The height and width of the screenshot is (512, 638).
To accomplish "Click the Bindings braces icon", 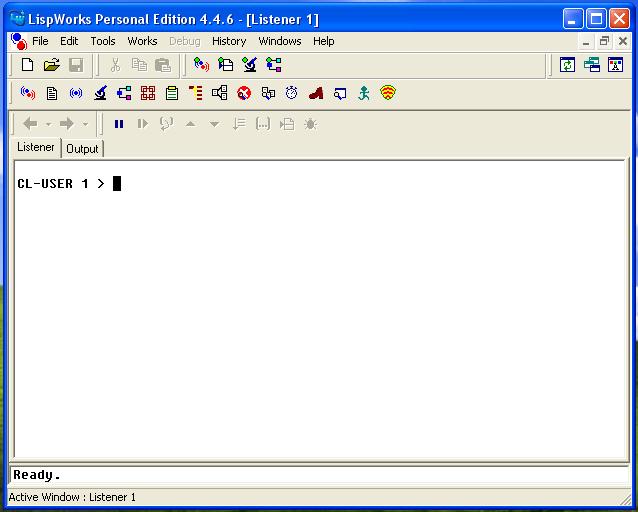I will 263,124.
